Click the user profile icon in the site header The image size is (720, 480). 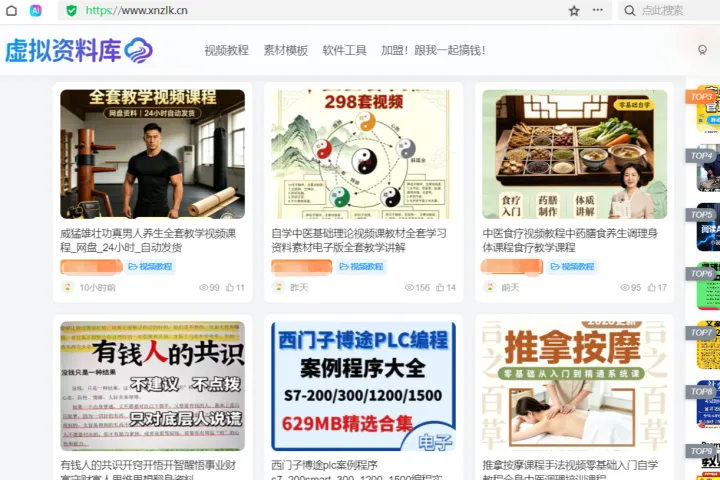coord(702,50)
